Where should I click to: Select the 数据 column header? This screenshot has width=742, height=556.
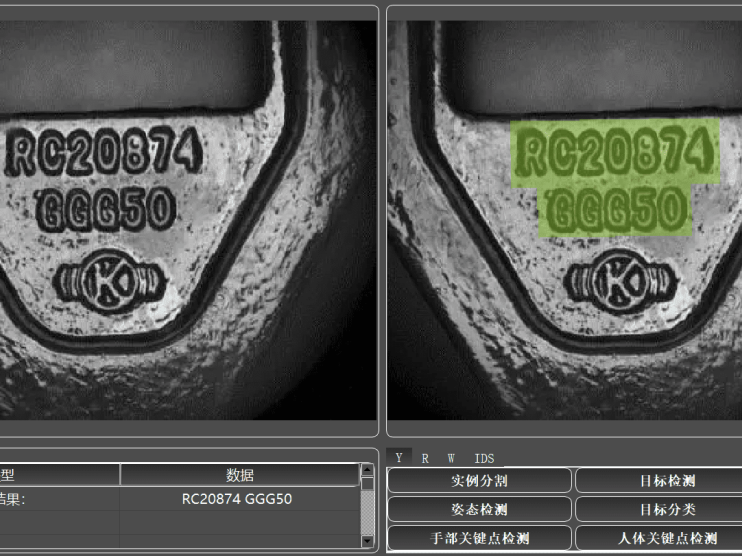click(240, 475)
